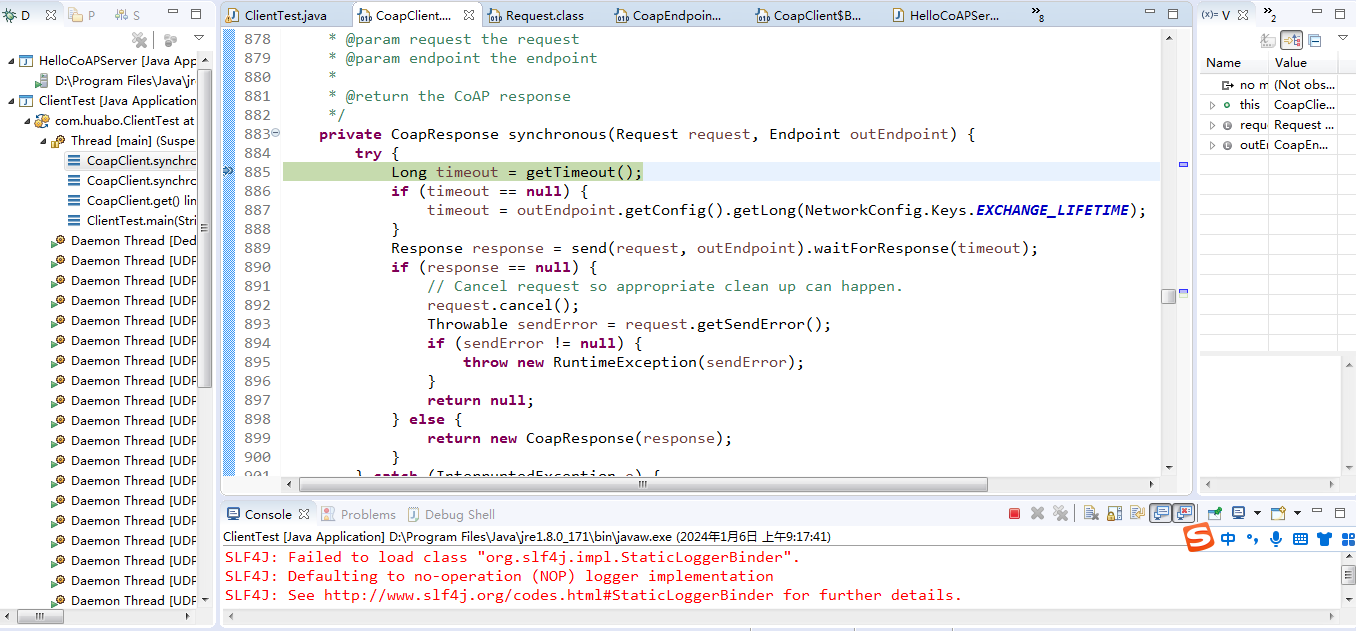
Task: Open the Request.class editor tab
Action: pyautogui.click(x=536, y=15)
